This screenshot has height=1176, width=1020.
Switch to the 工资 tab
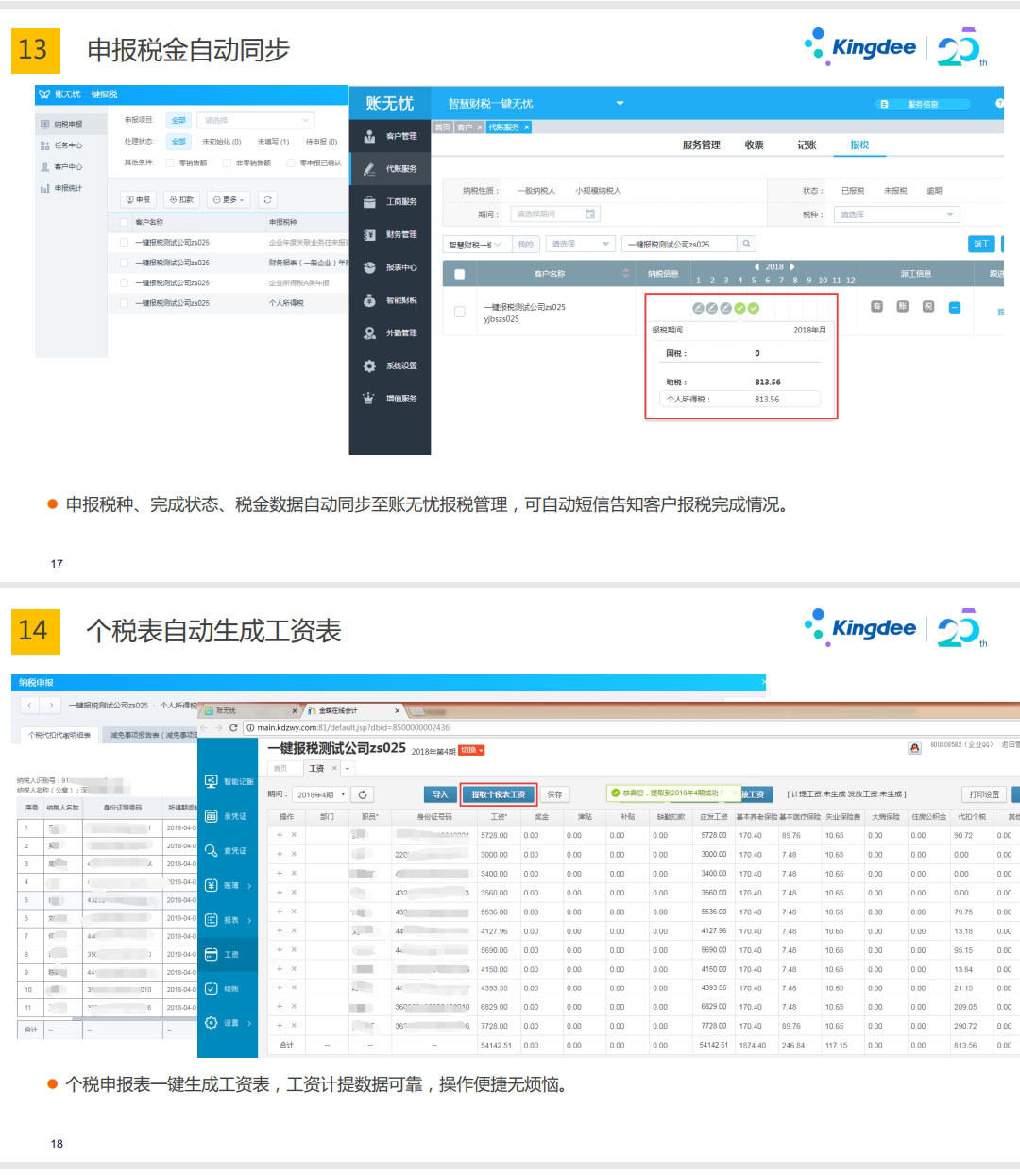pyautogui.click(x=318, y=768)
